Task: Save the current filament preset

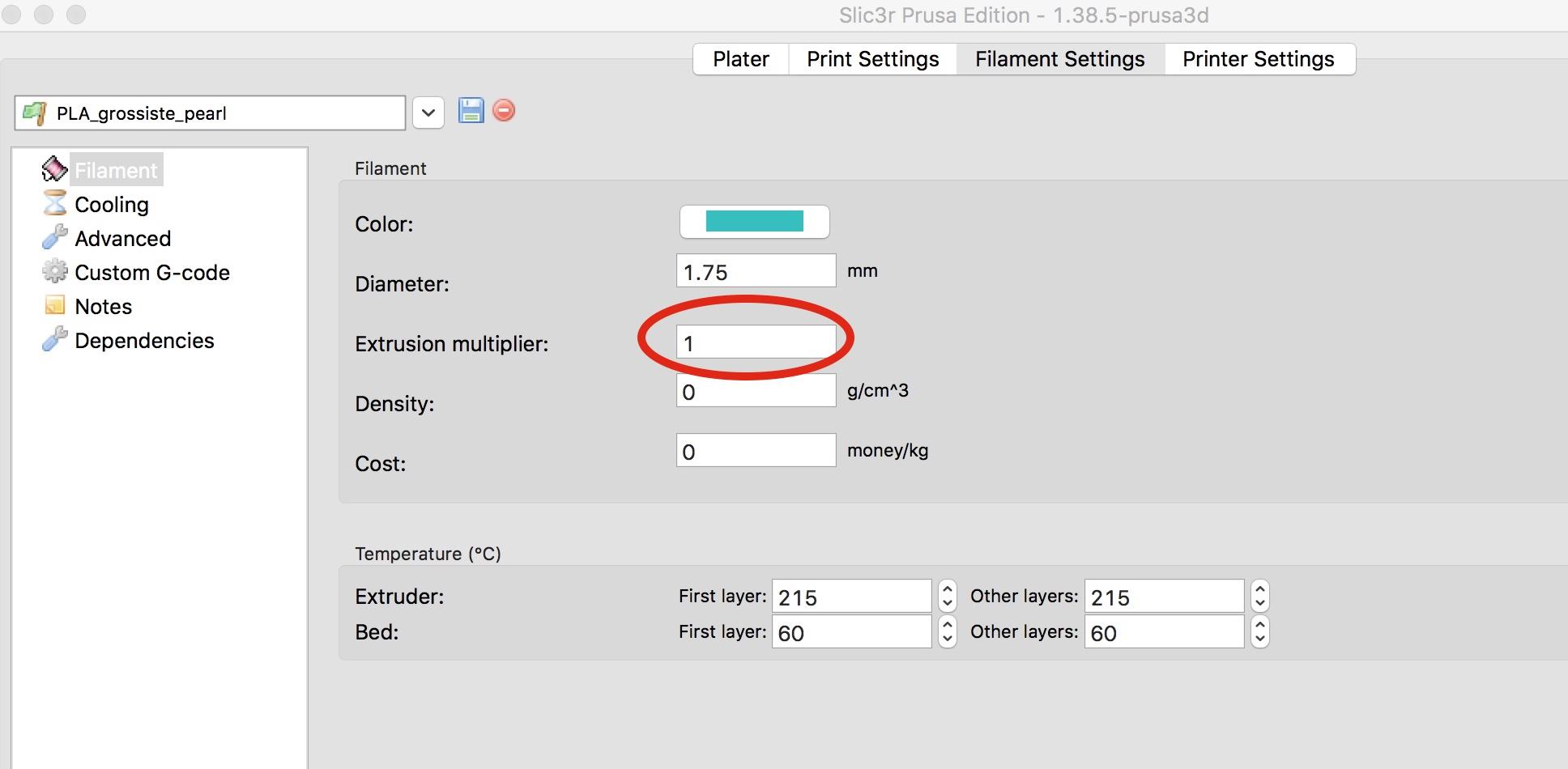Action: pyautogui.click(x=471, y=110)
